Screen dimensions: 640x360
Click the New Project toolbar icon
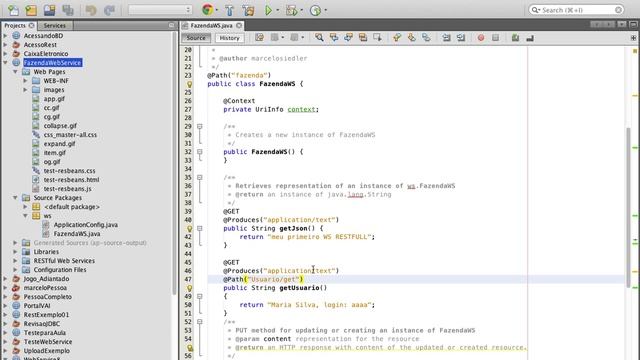(31, 10)
